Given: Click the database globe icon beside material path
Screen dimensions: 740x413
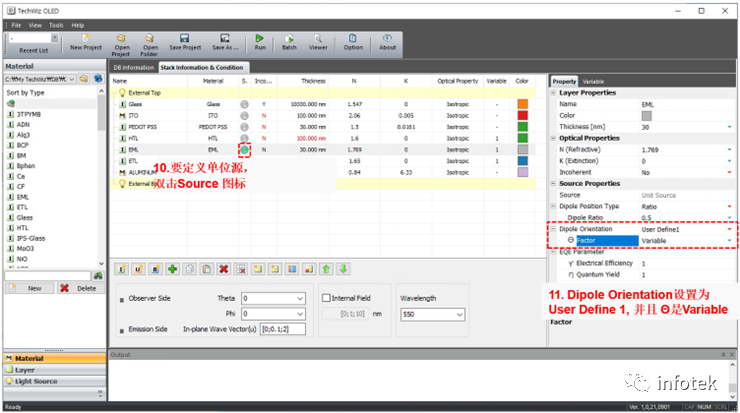Looking at the screenshot, I should point(98,79).
